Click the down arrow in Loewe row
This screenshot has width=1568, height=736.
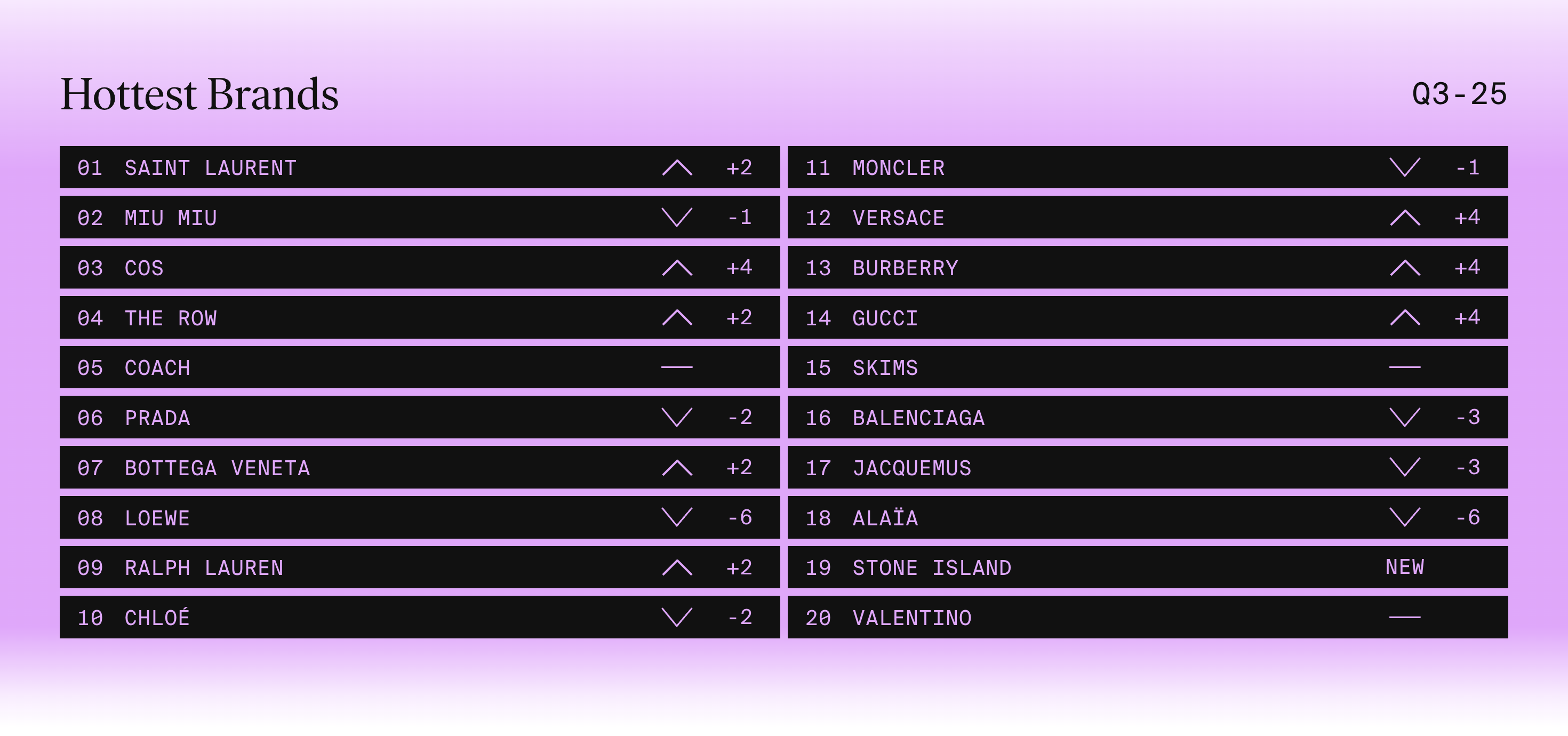pyautogui.click(x=677, y=517)
